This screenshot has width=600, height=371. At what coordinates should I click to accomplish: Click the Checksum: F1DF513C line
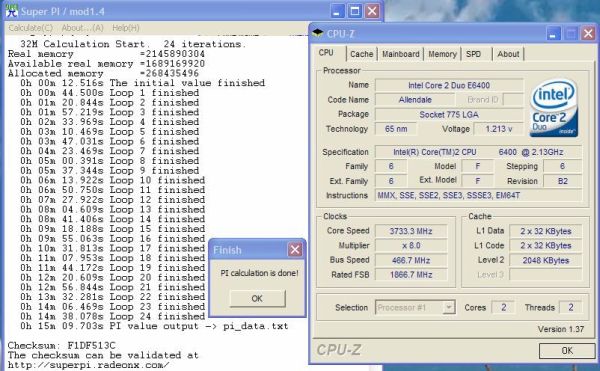[61, 345]
